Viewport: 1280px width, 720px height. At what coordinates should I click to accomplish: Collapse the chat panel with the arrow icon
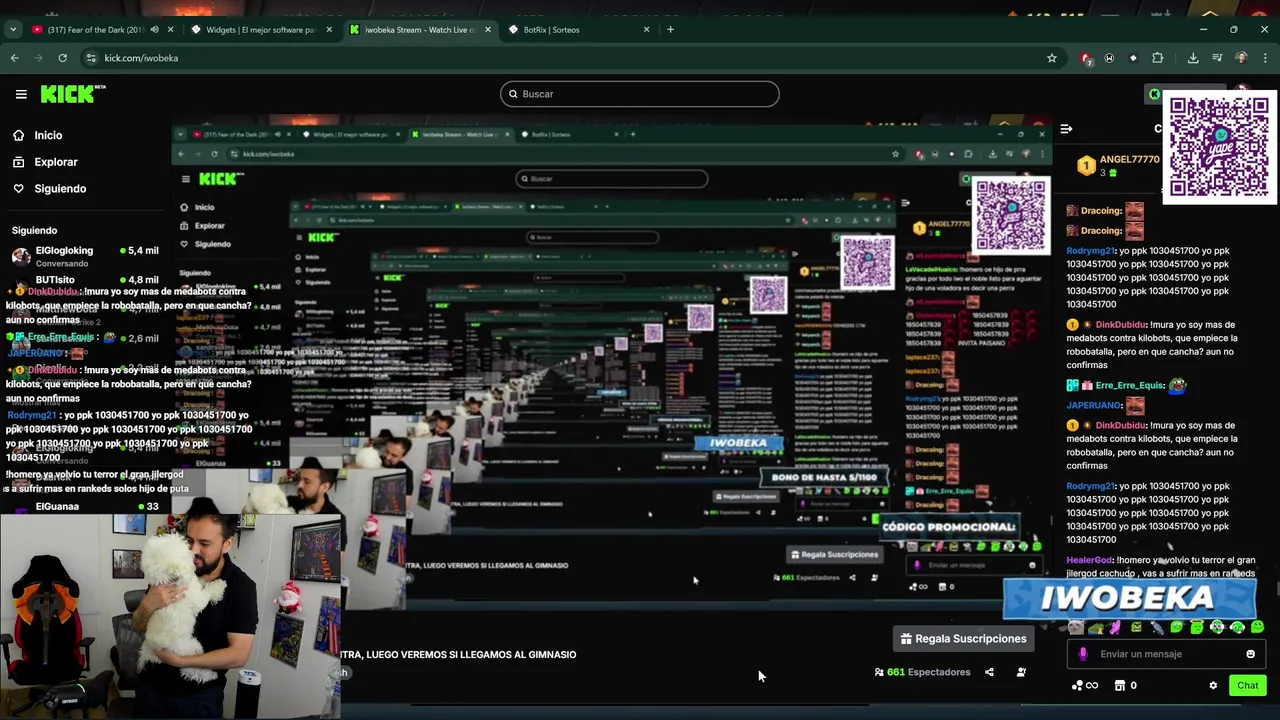1066,129
